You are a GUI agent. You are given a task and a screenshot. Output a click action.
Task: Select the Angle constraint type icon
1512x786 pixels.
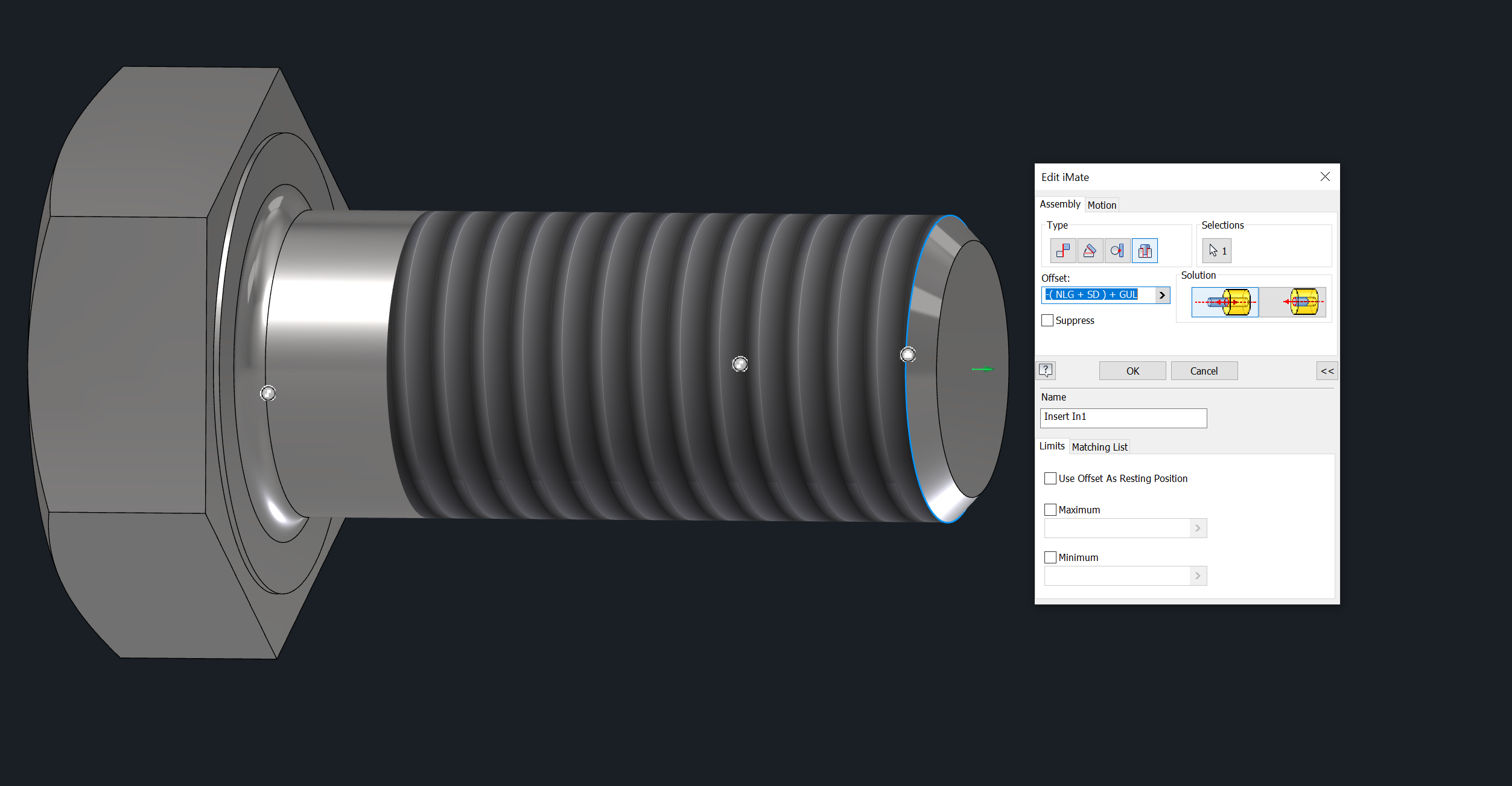1090,250
